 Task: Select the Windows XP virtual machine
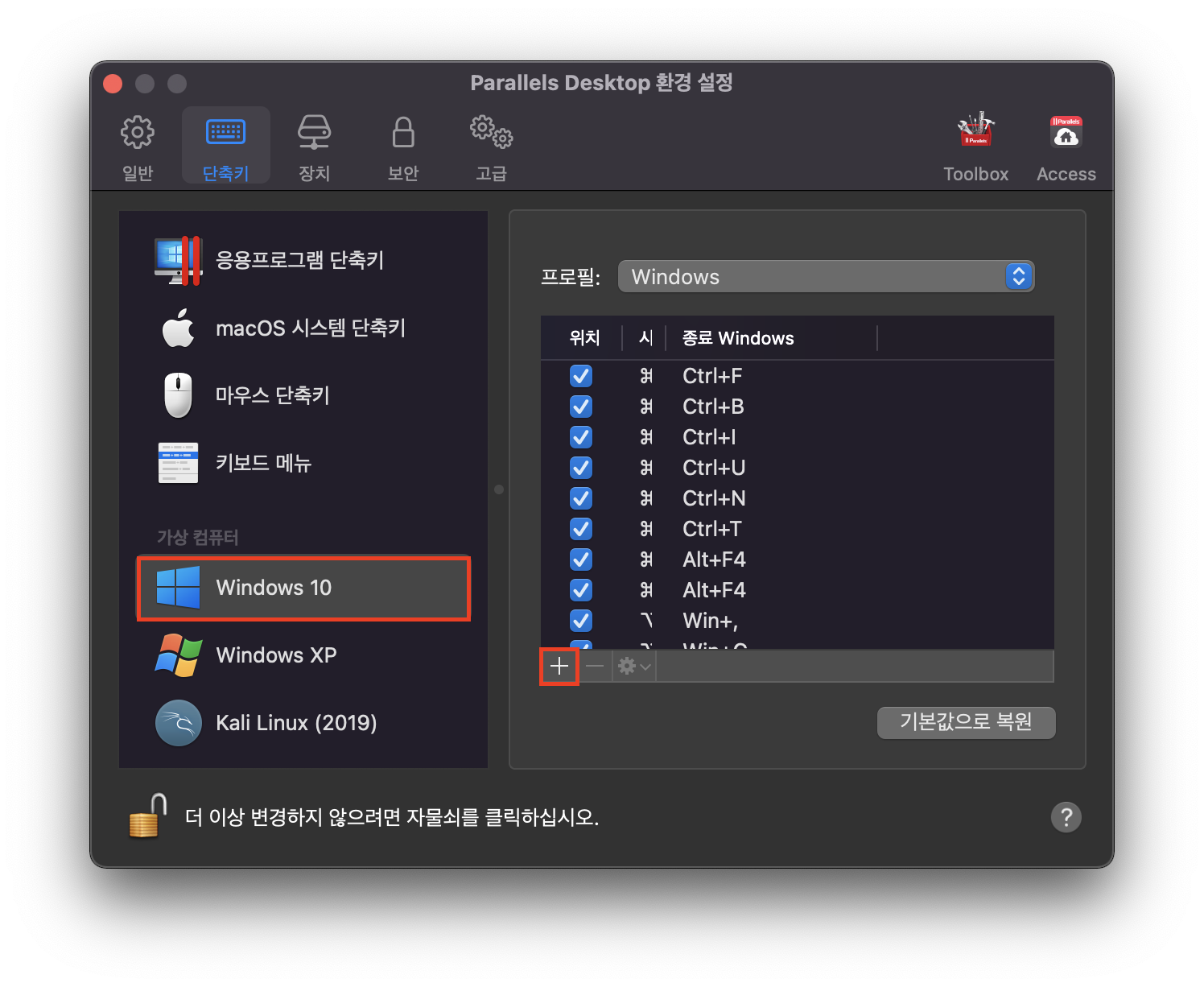(x=303, y=655)
